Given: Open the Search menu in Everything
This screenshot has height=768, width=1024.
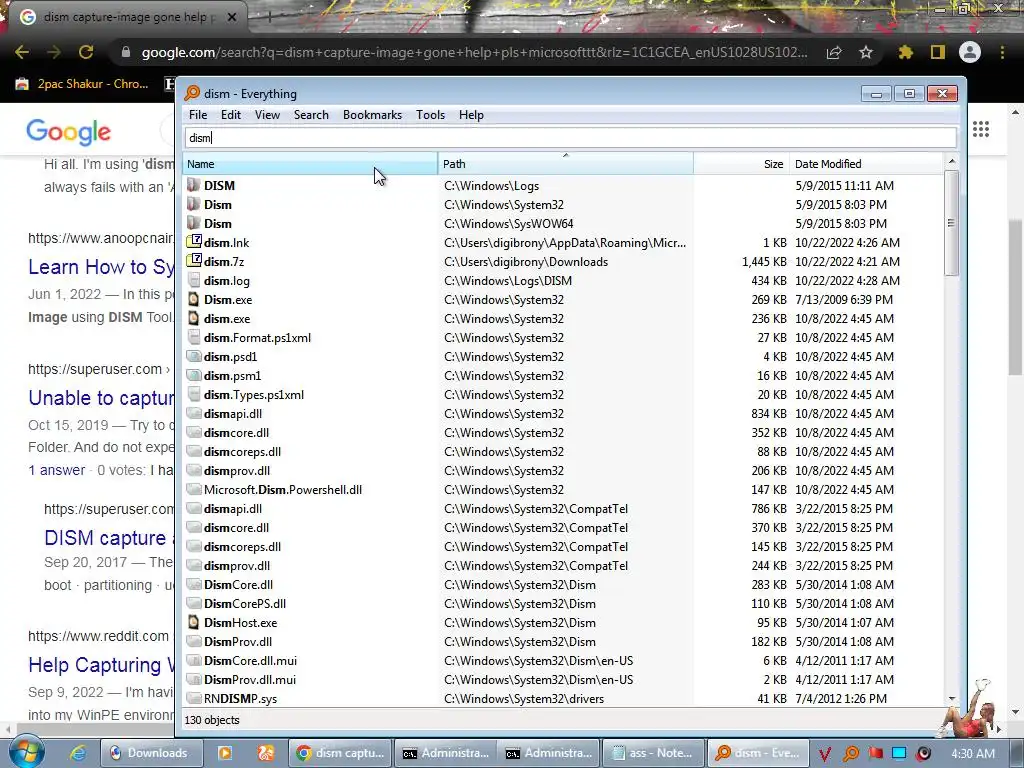Looking at the screenshot, I should tap(311, 115).
